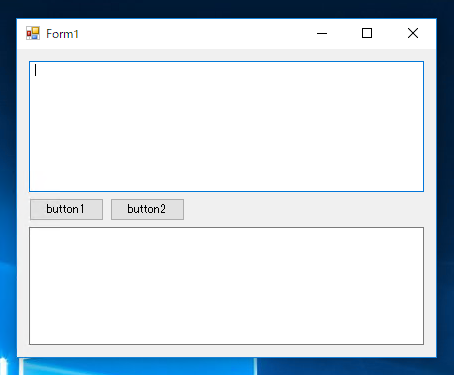Open the Form1 window system icon

click(x=33, y=33)
